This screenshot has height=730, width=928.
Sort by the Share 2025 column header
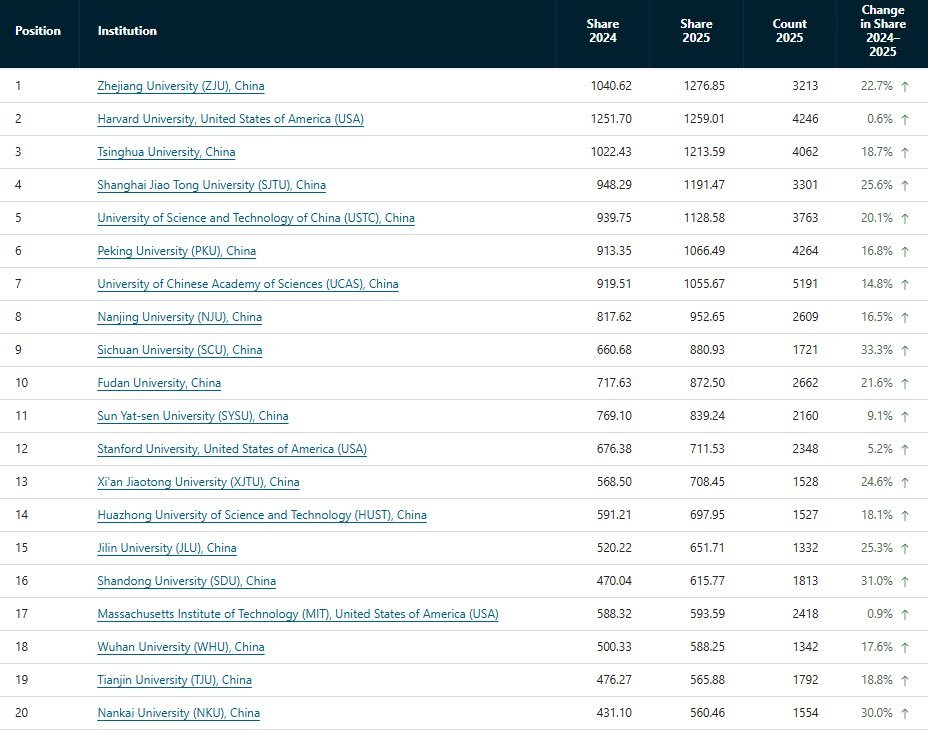(x=696, y=31)
